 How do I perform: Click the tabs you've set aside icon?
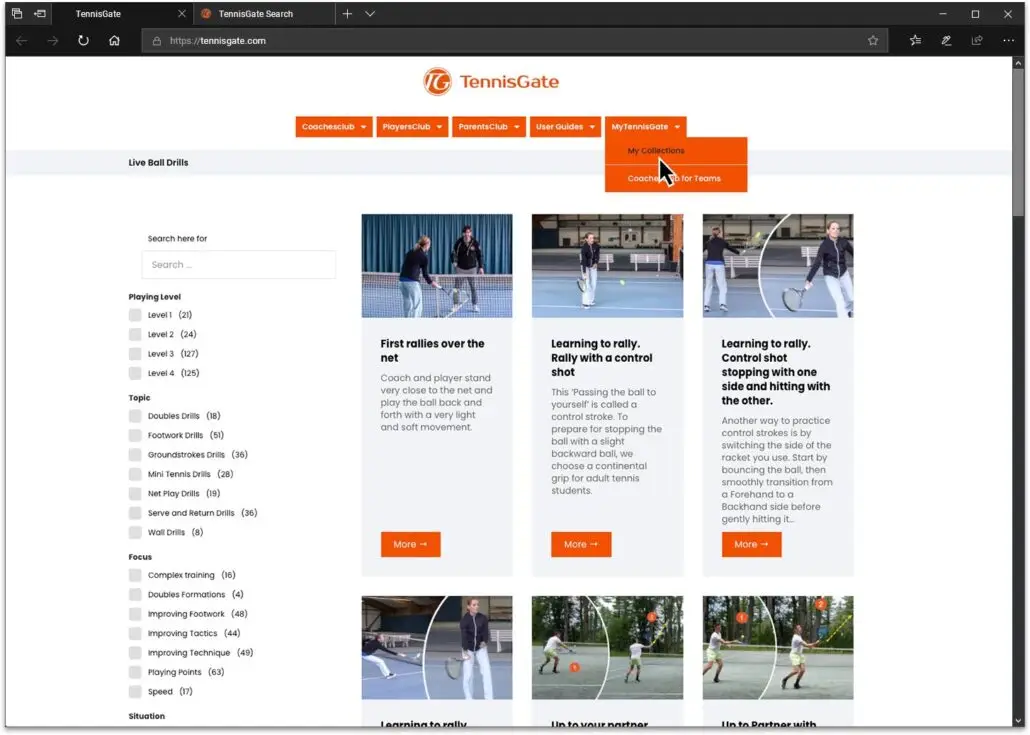17,14
